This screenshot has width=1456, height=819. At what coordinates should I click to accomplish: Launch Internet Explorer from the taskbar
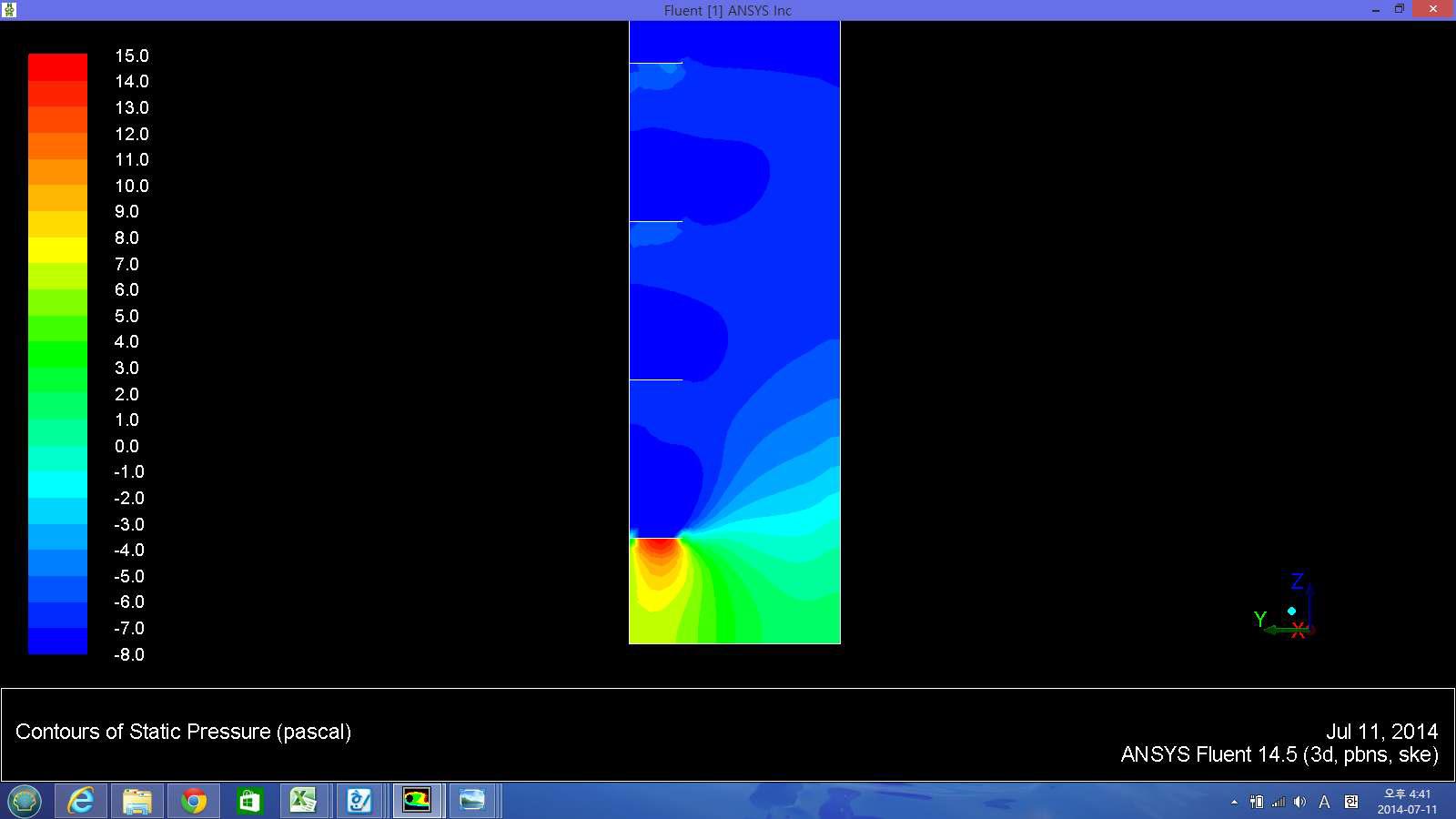[x=81, y=801]
